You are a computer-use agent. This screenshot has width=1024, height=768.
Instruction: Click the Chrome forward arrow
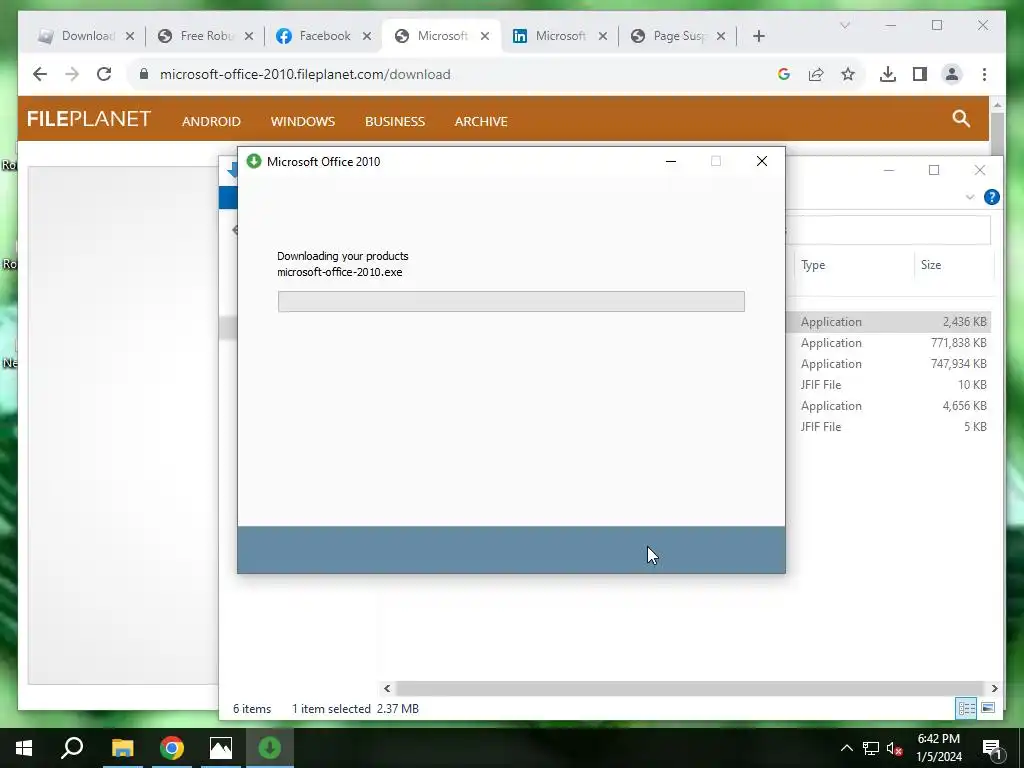tap(72, 74)
